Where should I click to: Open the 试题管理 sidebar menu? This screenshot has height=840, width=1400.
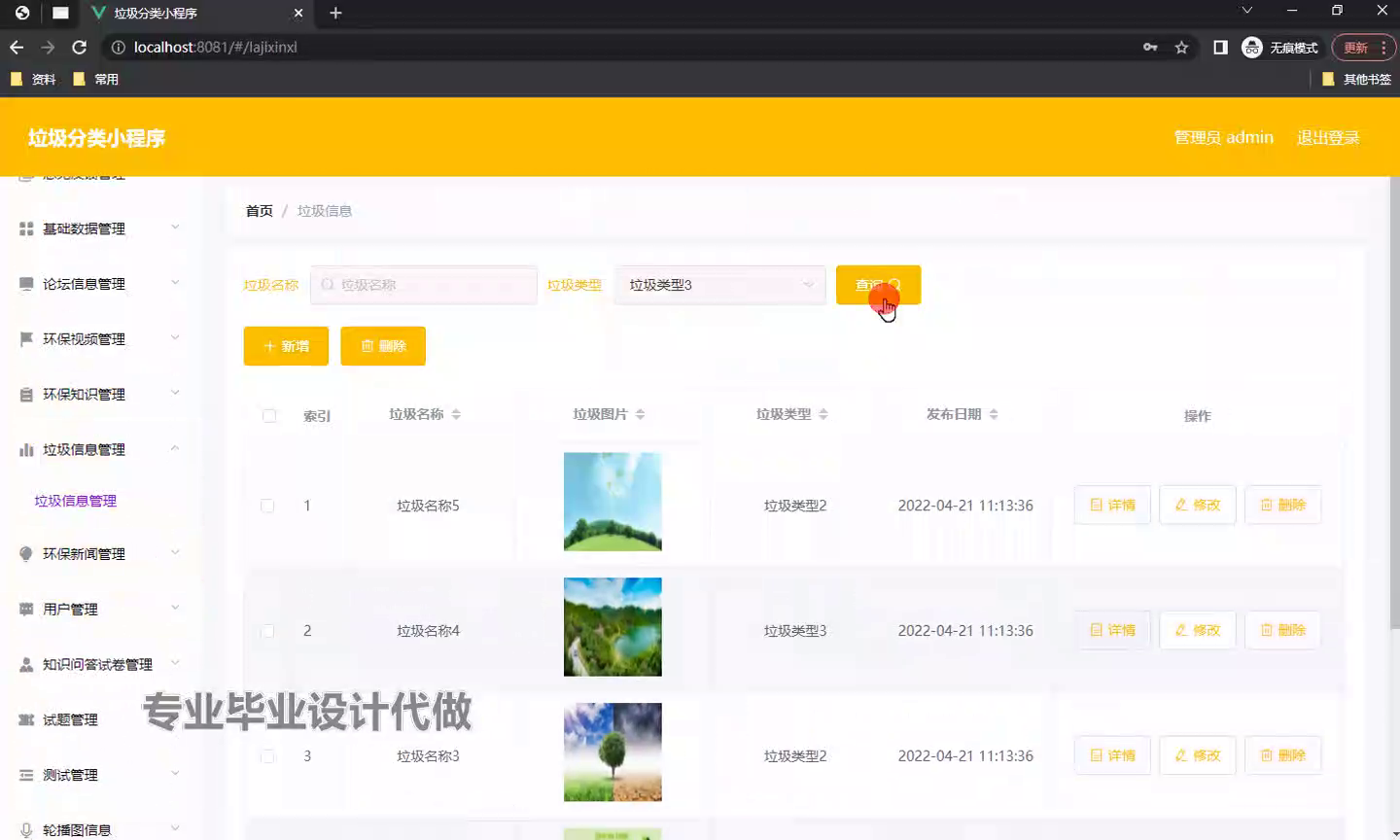pyautogui.click(x=100, y=720)
